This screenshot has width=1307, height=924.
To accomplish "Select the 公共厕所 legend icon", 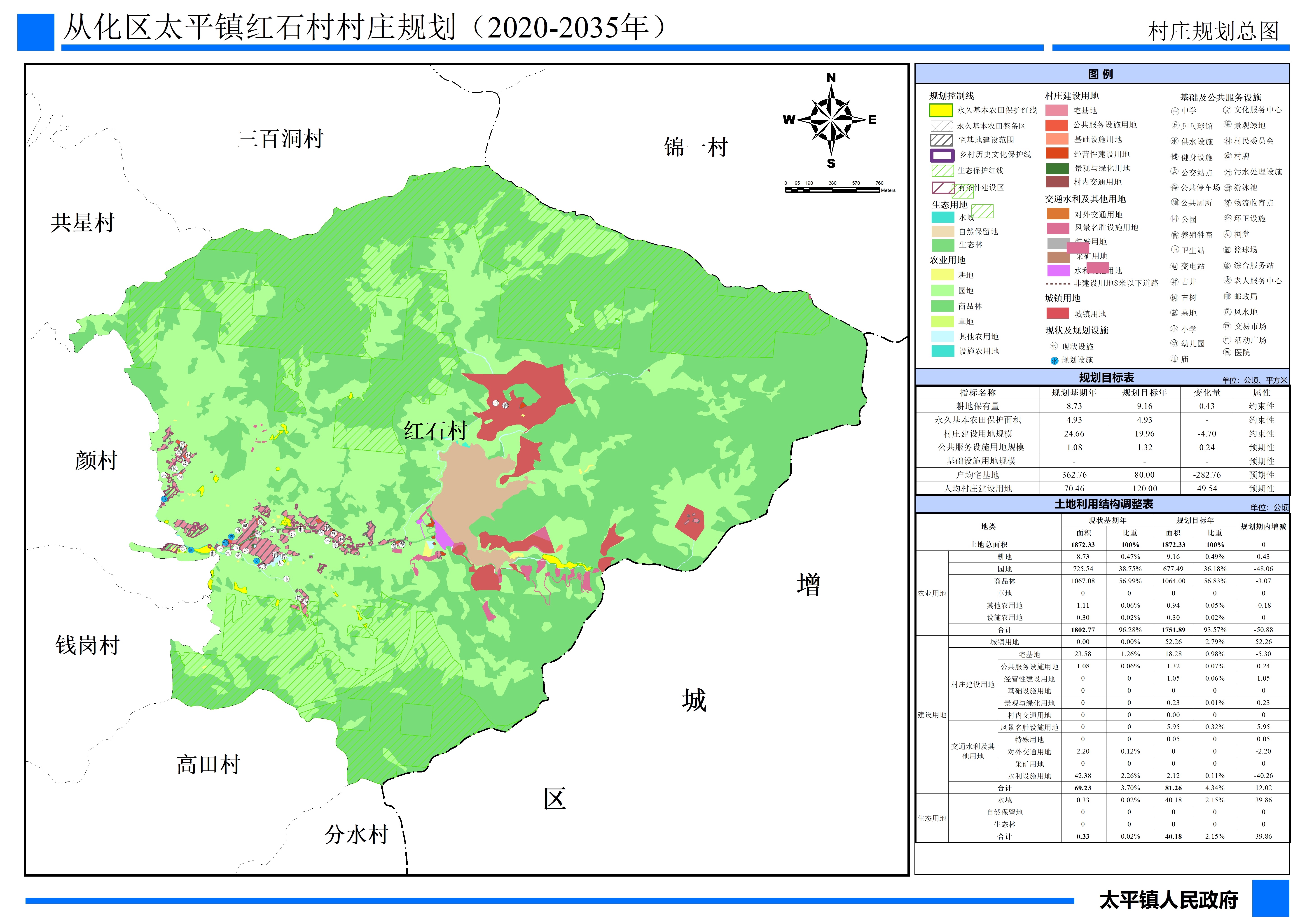I will click(x=1175, y=203).
